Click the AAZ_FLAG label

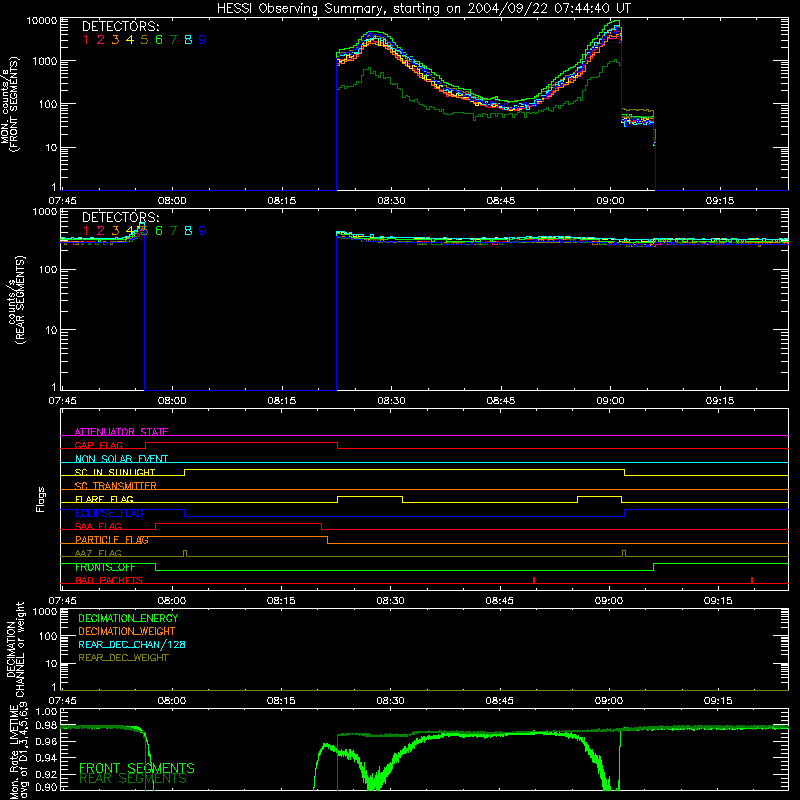point(98,553)
